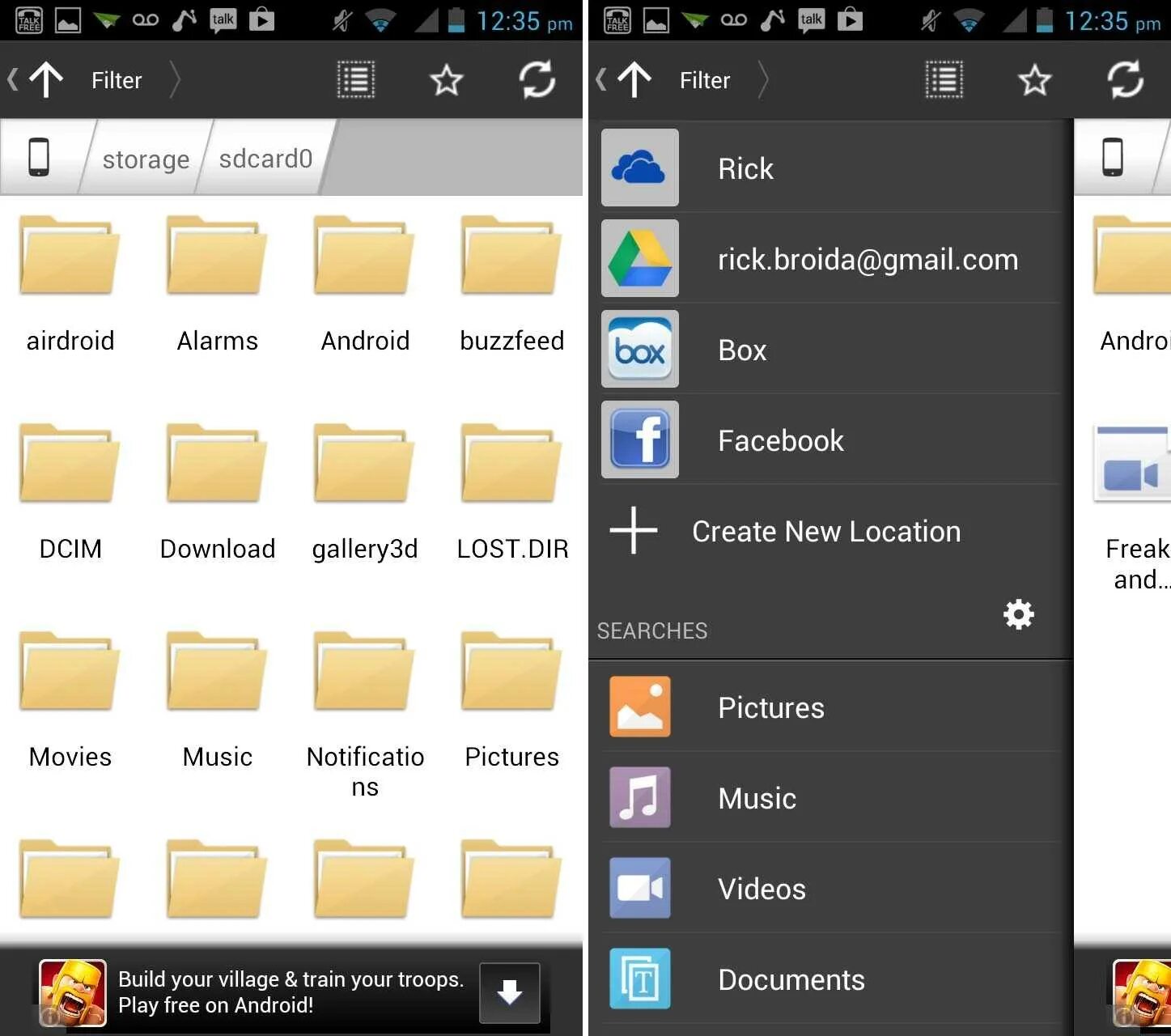Open the Pictures folder in left screen
Viewport: 1171px width, 1036px height.
[x=511, y=699]
